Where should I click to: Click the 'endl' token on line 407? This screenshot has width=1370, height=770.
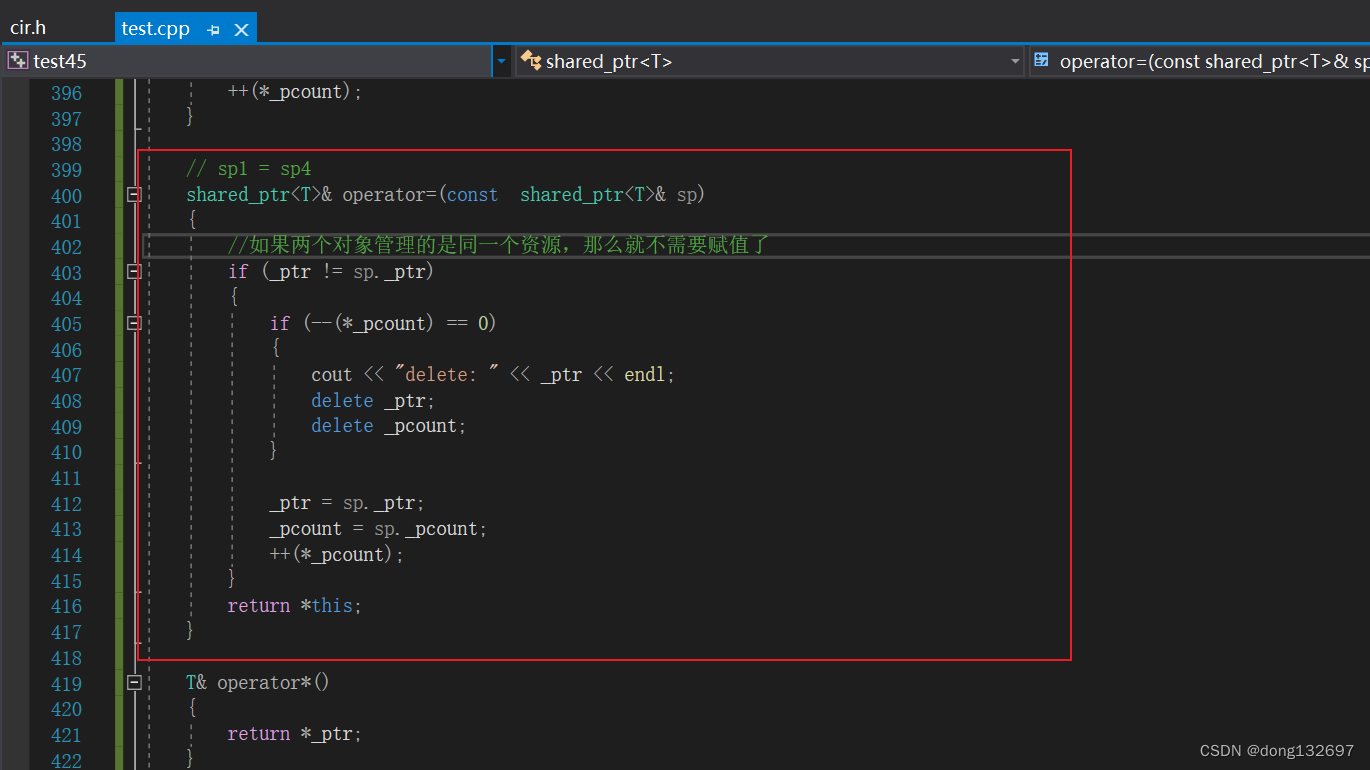(646, 375)
